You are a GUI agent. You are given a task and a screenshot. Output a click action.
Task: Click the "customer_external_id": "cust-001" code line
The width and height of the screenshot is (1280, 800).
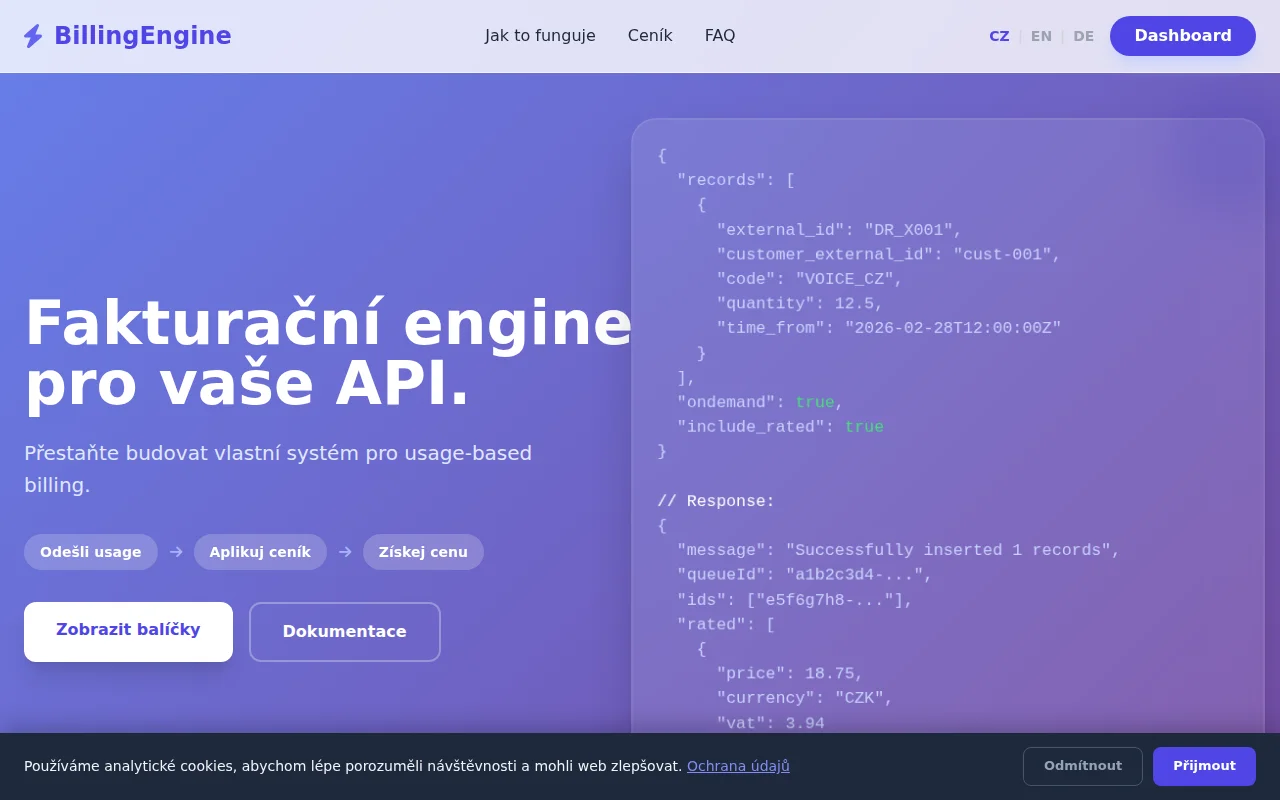[888, 254]
